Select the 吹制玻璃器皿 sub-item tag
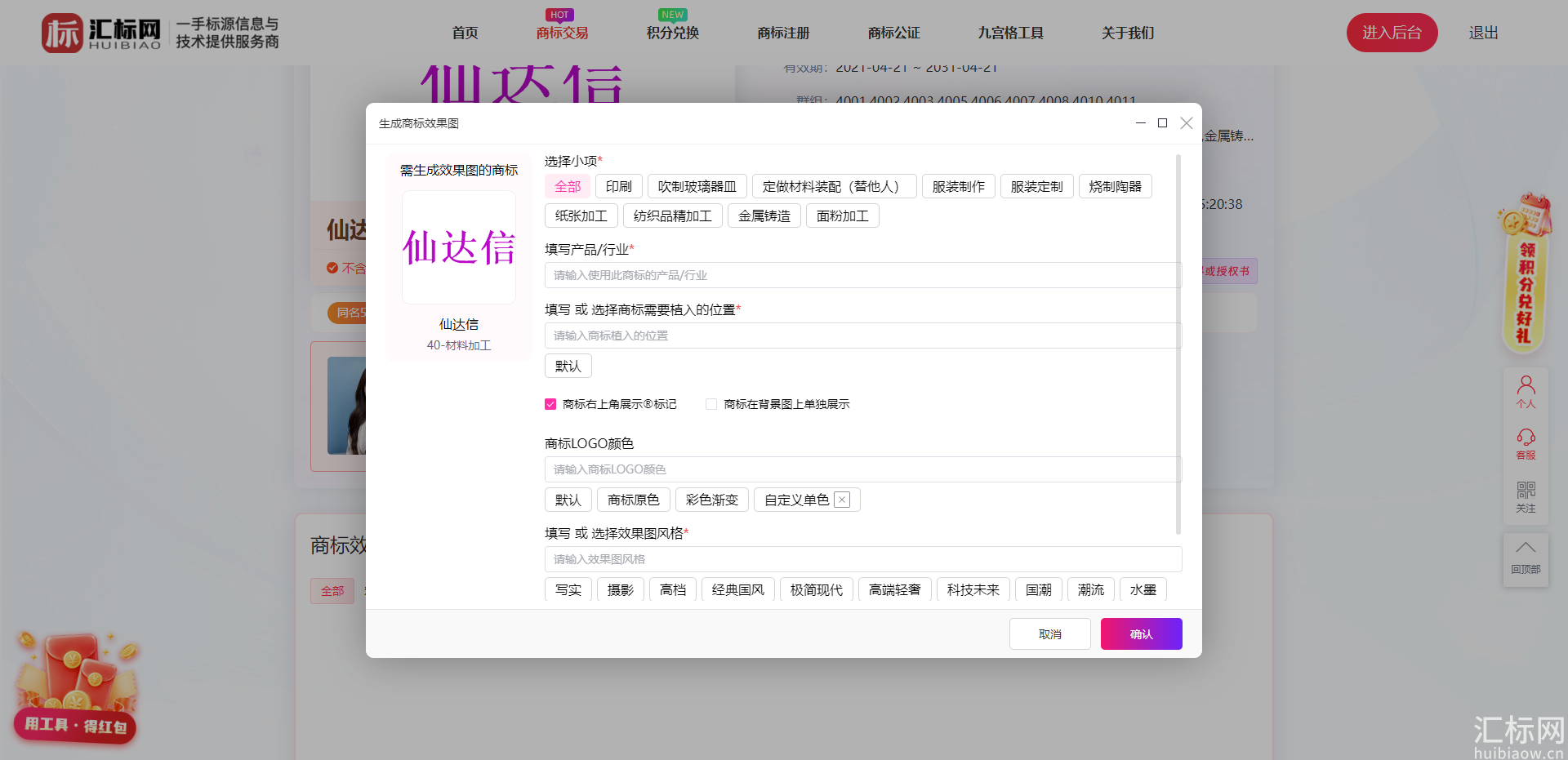1568x760 pixels. pos(697,187)
